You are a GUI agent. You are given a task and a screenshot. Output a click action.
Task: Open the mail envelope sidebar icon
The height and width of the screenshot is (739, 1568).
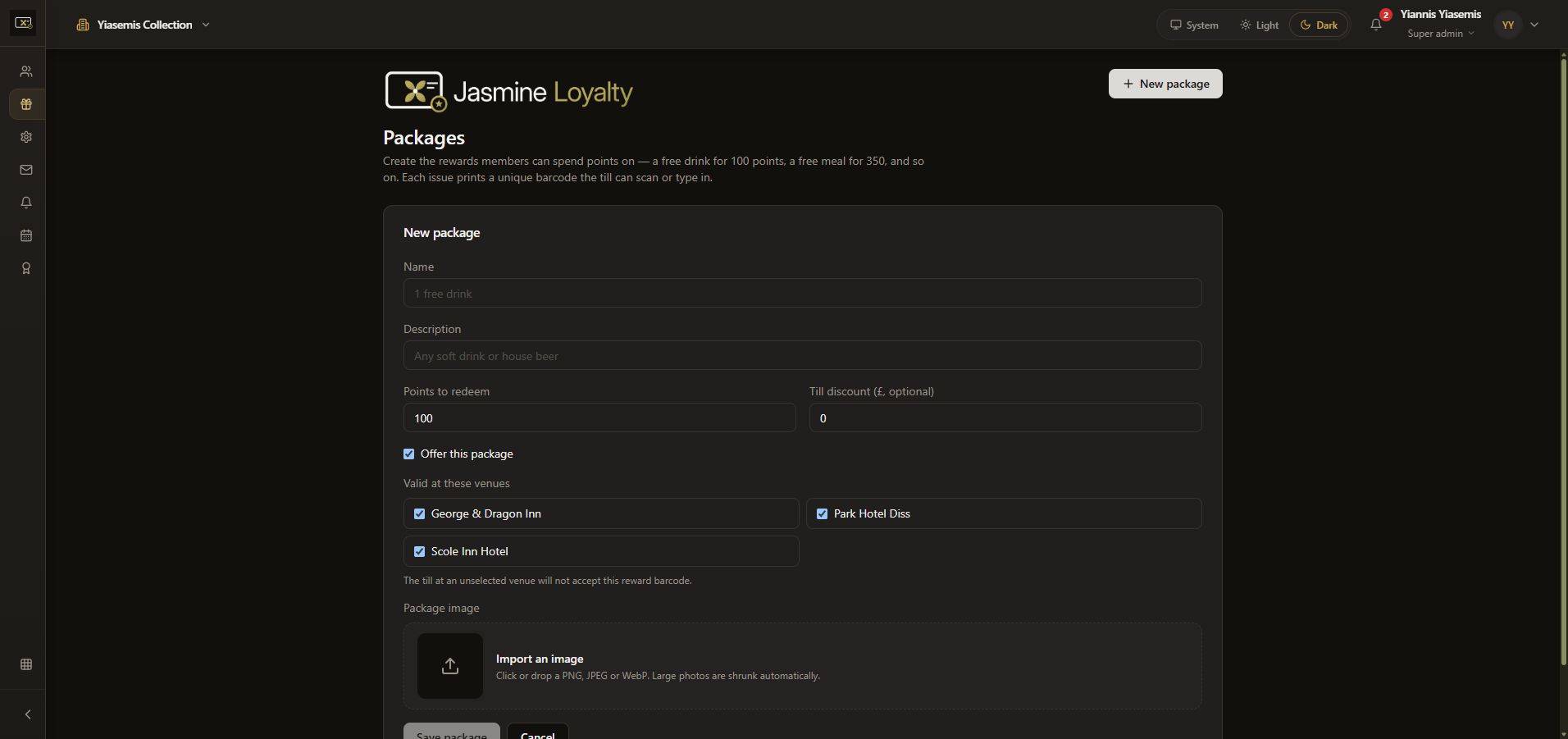click(26, 170)
